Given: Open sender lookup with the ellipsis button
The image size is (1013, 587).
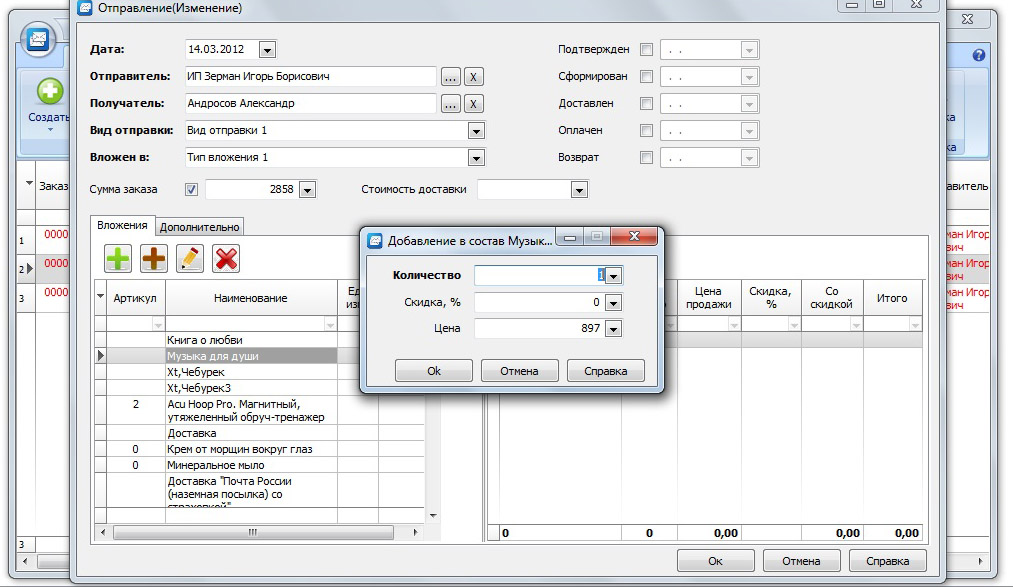Looking at the screenshot, I should pos(450,77).
